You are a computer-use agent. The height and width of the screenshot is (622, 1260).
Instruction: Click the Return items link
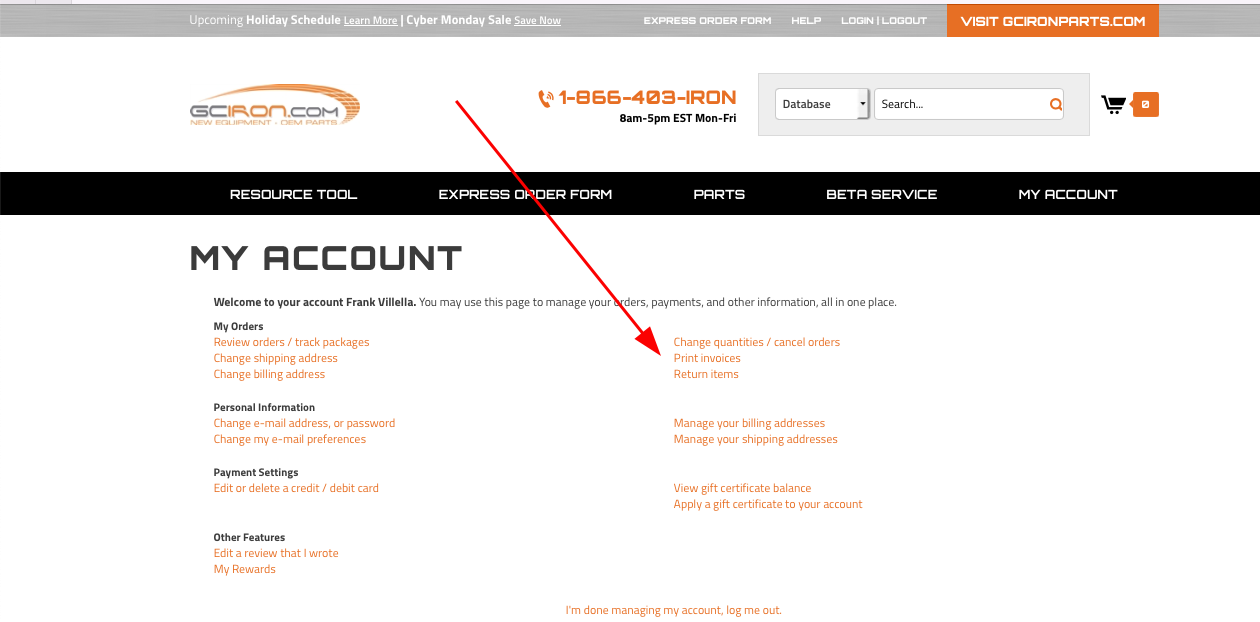point(706,374)
